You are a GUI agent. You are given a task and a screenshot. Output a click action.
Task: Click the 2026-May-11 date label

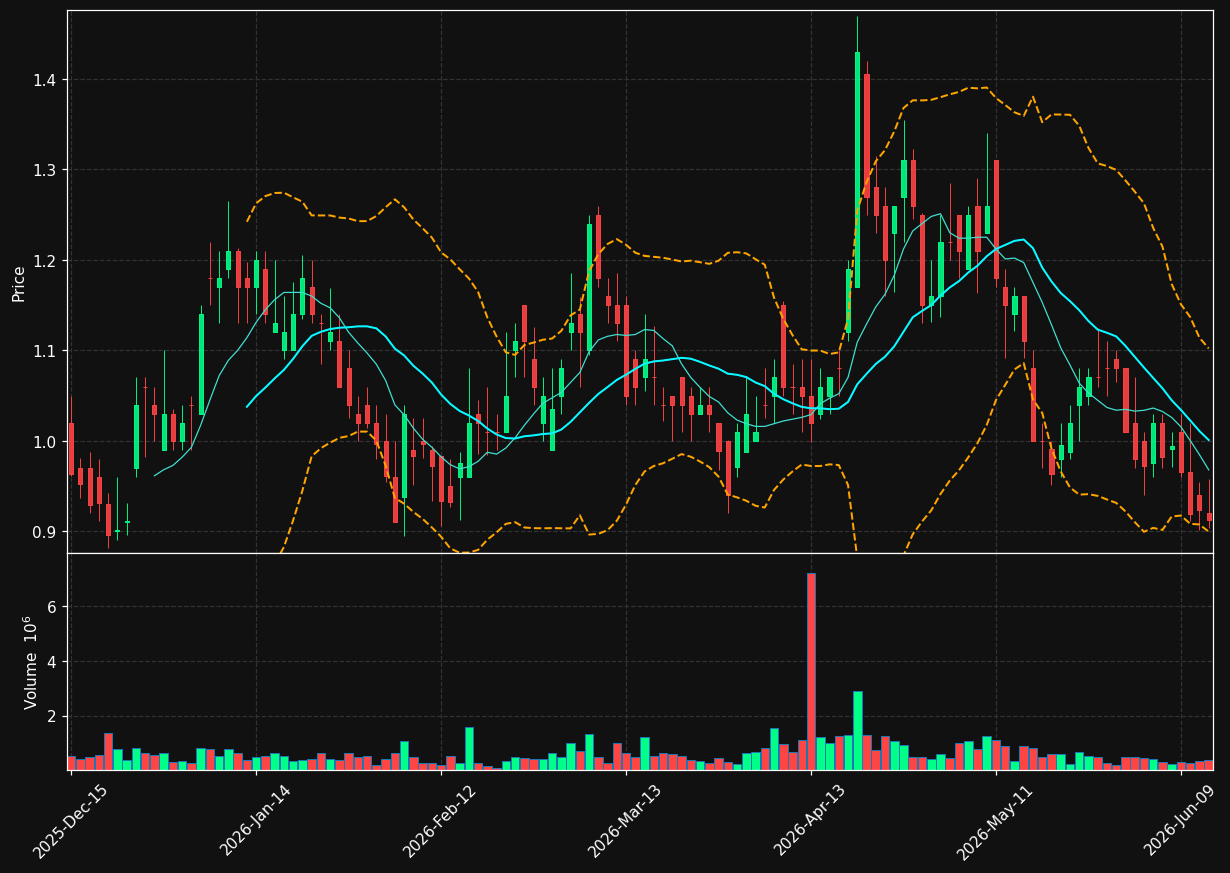995,821
